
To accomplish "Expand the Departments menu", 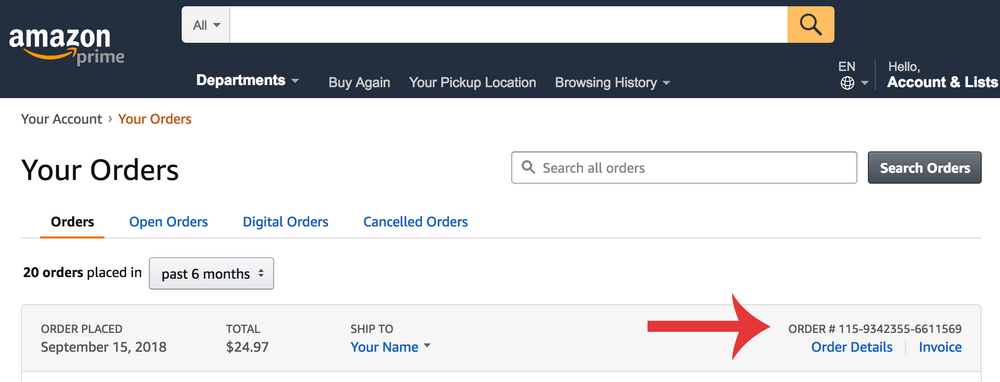I will 247,81.
